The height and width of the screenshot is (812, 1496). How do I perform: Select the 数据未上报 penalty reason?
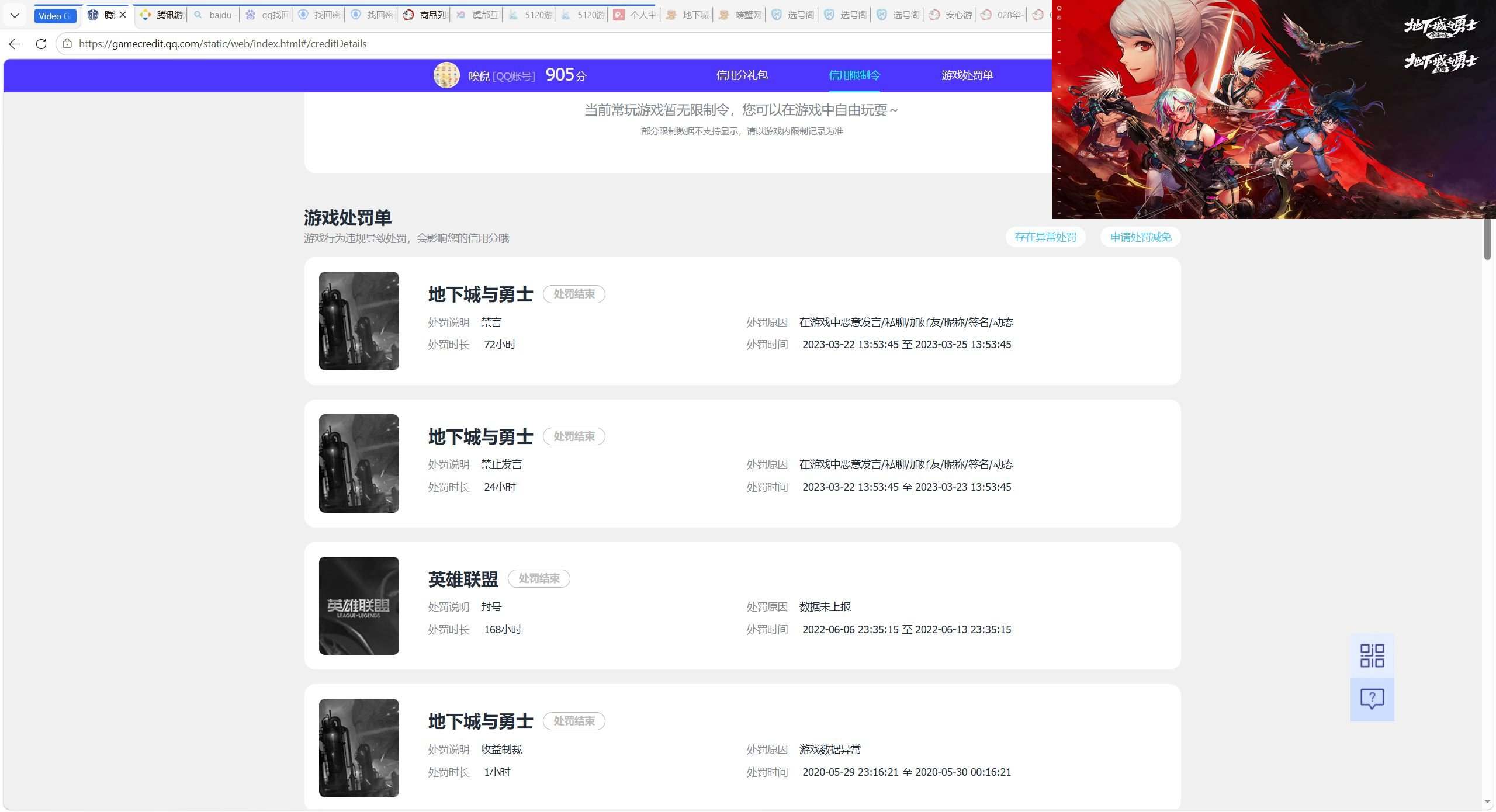(825, 607)
